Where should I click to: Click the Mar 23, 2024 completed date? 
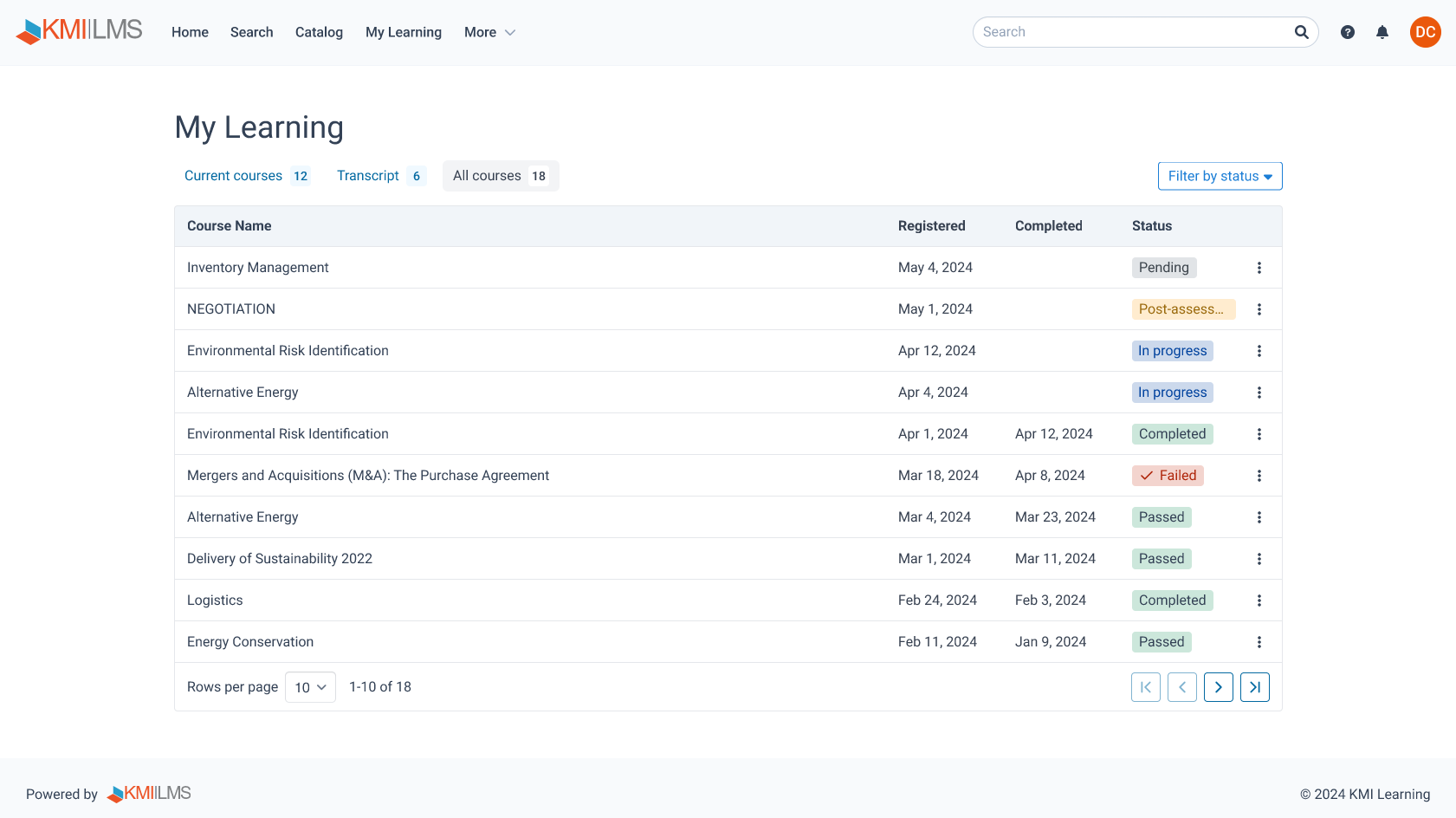[x=1055, y=517]
